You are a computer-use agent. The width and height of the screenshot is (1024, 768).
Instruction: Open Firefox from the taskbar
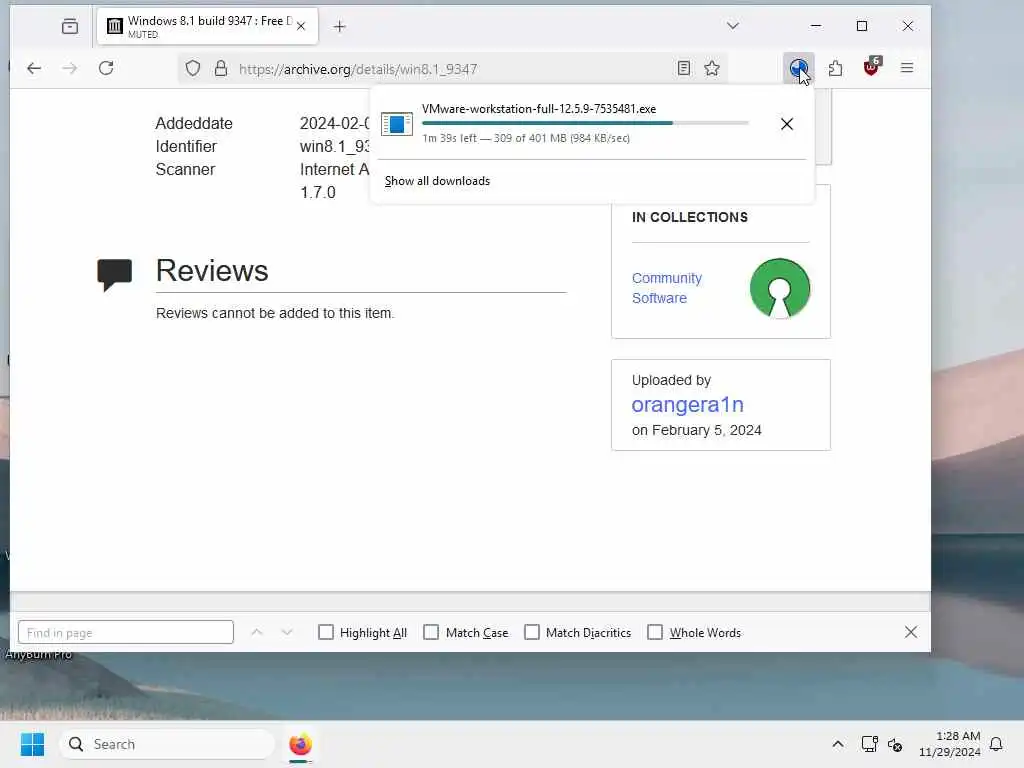pyautogui.click(x=300, y=744)
